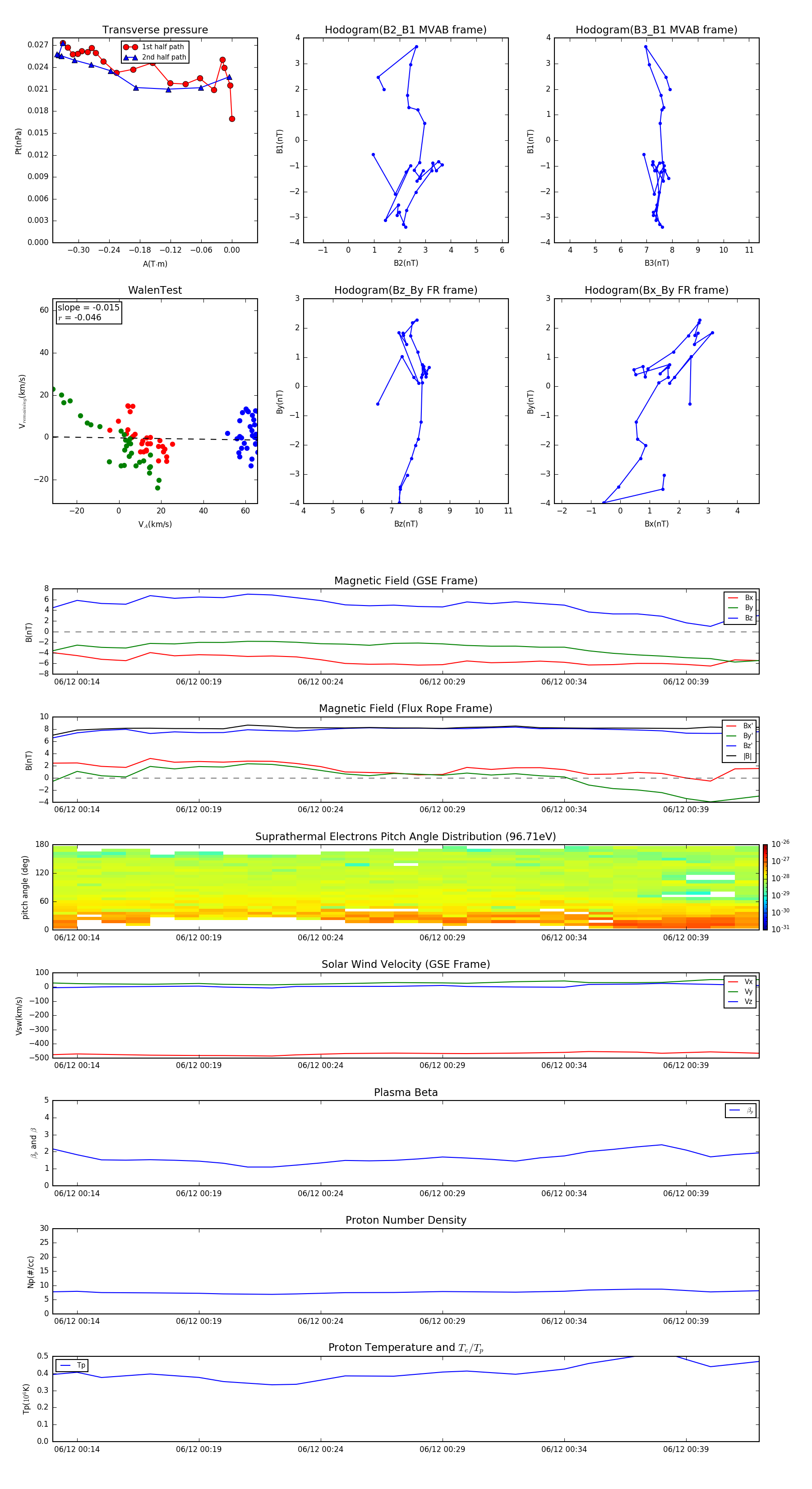Click the 'V_A(km/s)' x-axis label in WalenTest
Screen dimensions: 812x1489
155,524
